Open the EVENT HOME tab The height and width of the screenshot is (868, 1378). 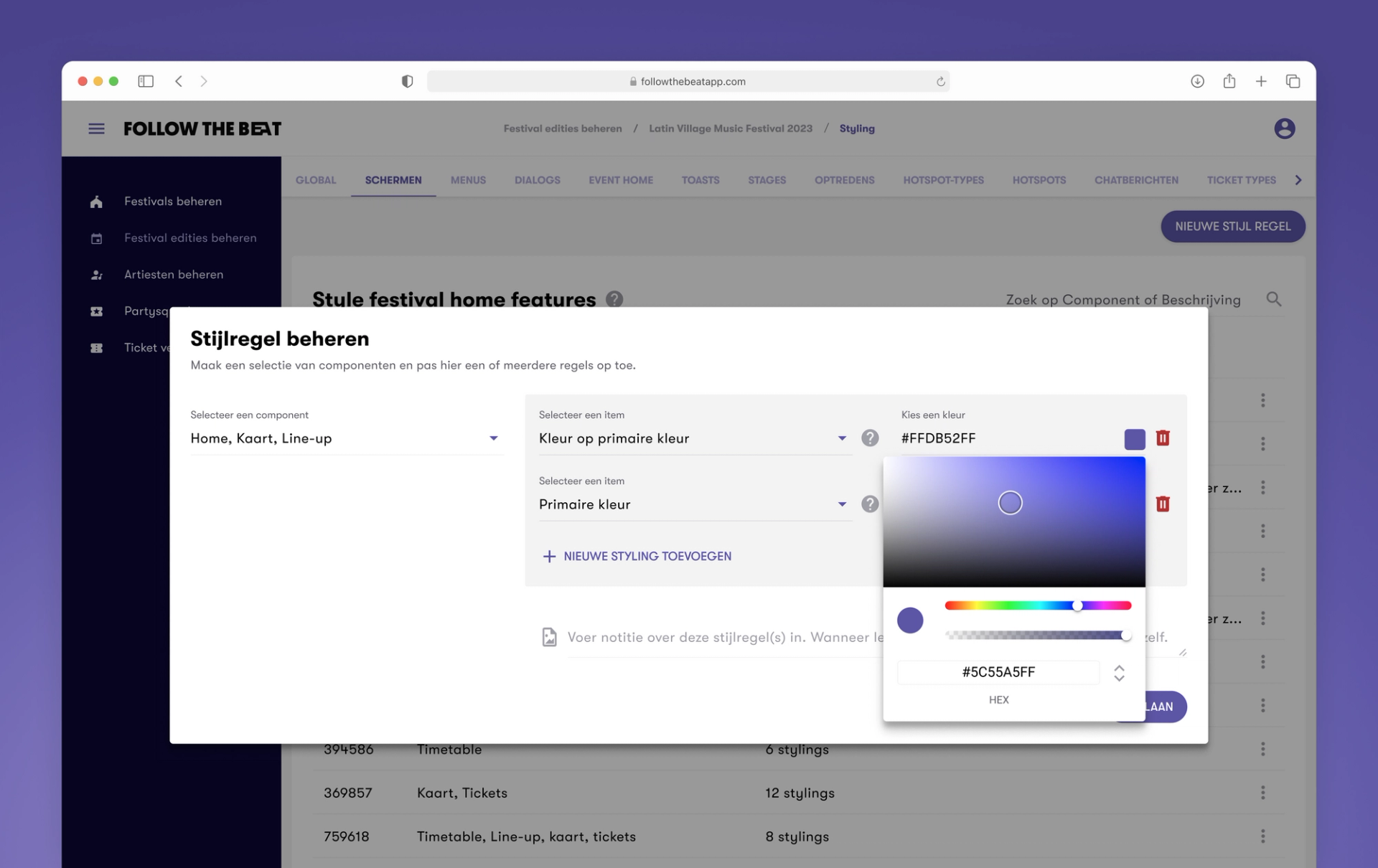pyautogui.click(x=620, y=180)
